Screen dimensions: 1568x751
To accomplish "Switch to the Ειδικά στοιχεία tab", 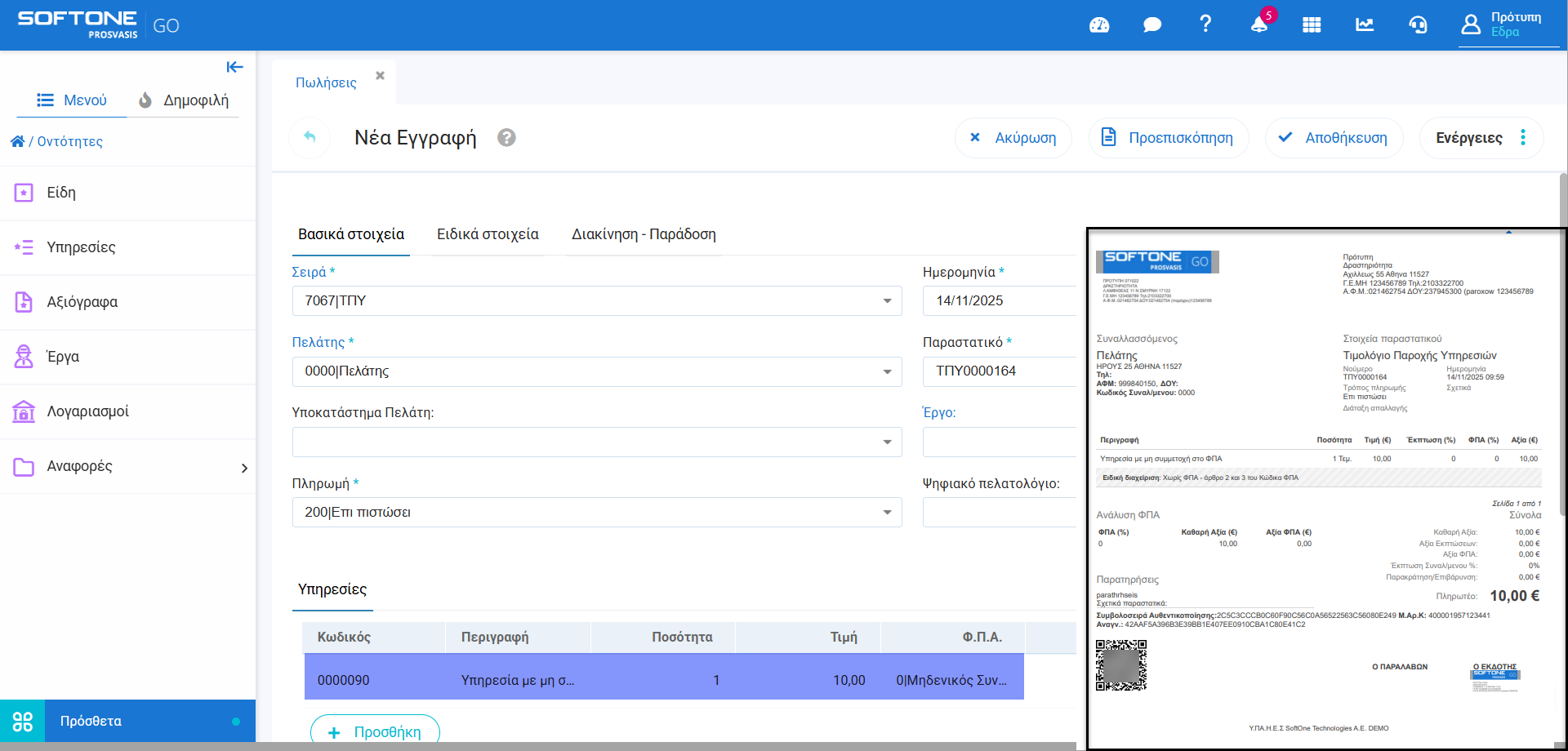I will pos(488,234).
